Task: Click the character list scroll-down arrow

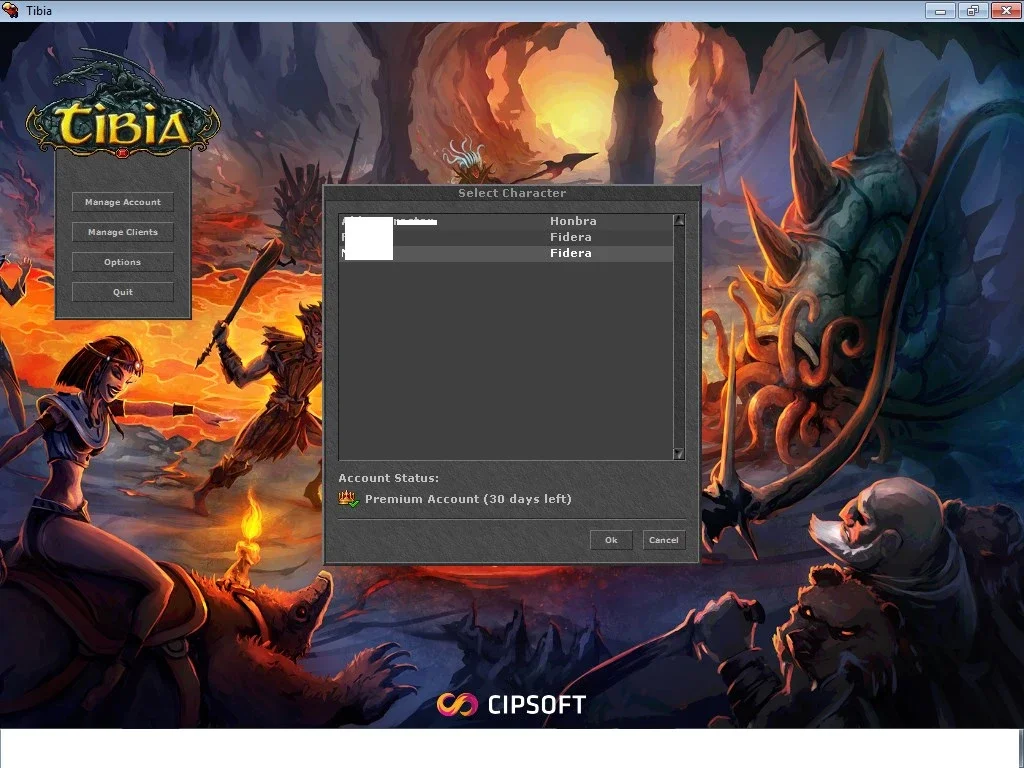Action: tap(679, 453)
